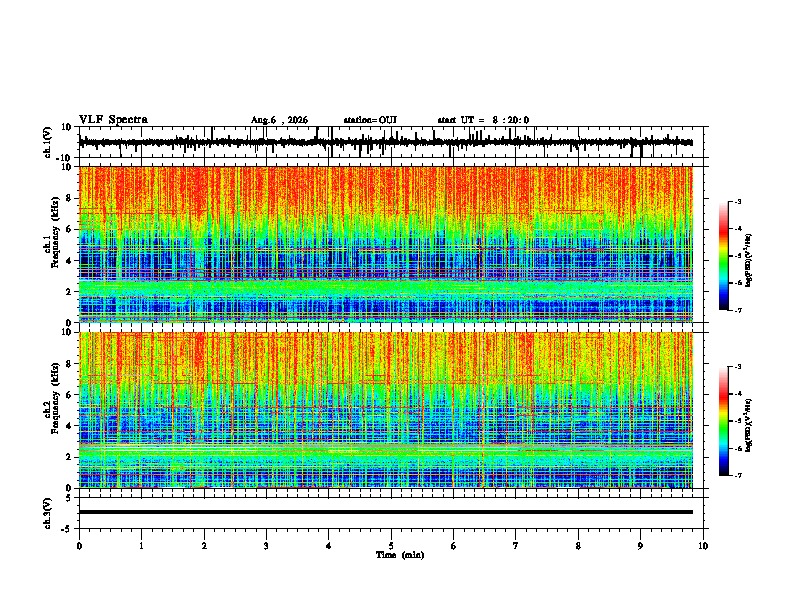The height and width of the screenshot is (612, 792).
Task: Click the flat black ch.3 trace line
Action: point(386,512)
